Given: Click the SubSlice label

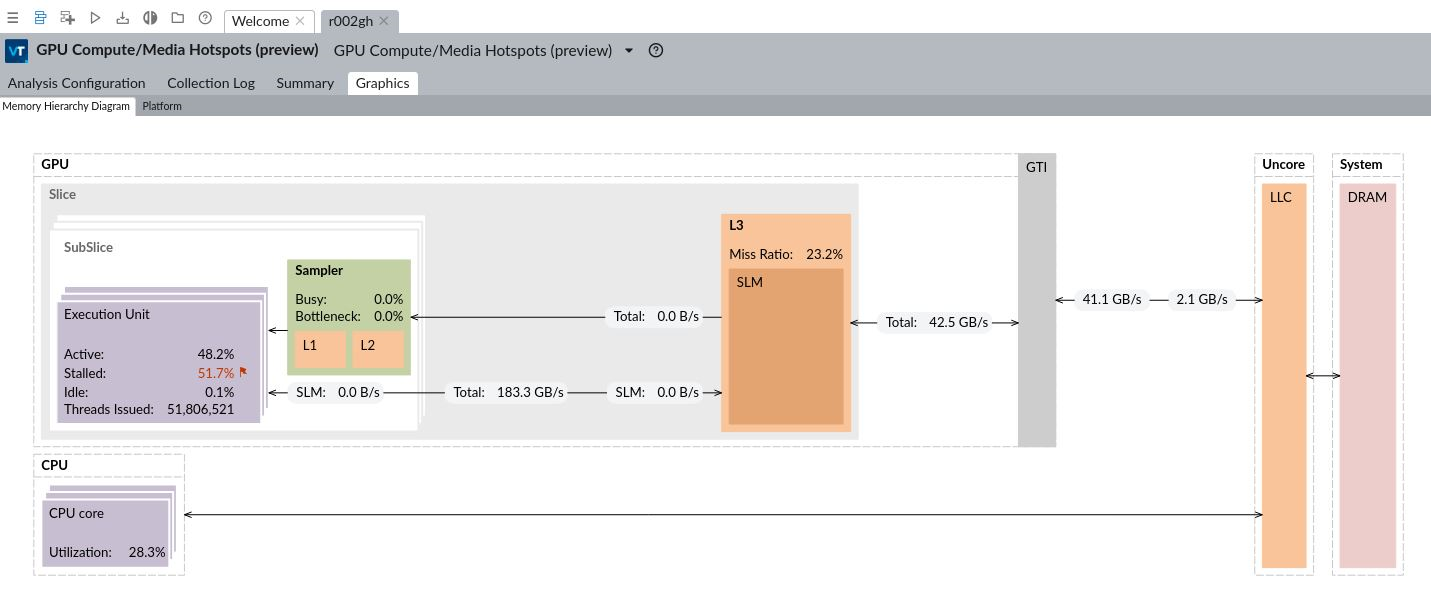Looking at the screenshot, I should (x=88, y=247).
